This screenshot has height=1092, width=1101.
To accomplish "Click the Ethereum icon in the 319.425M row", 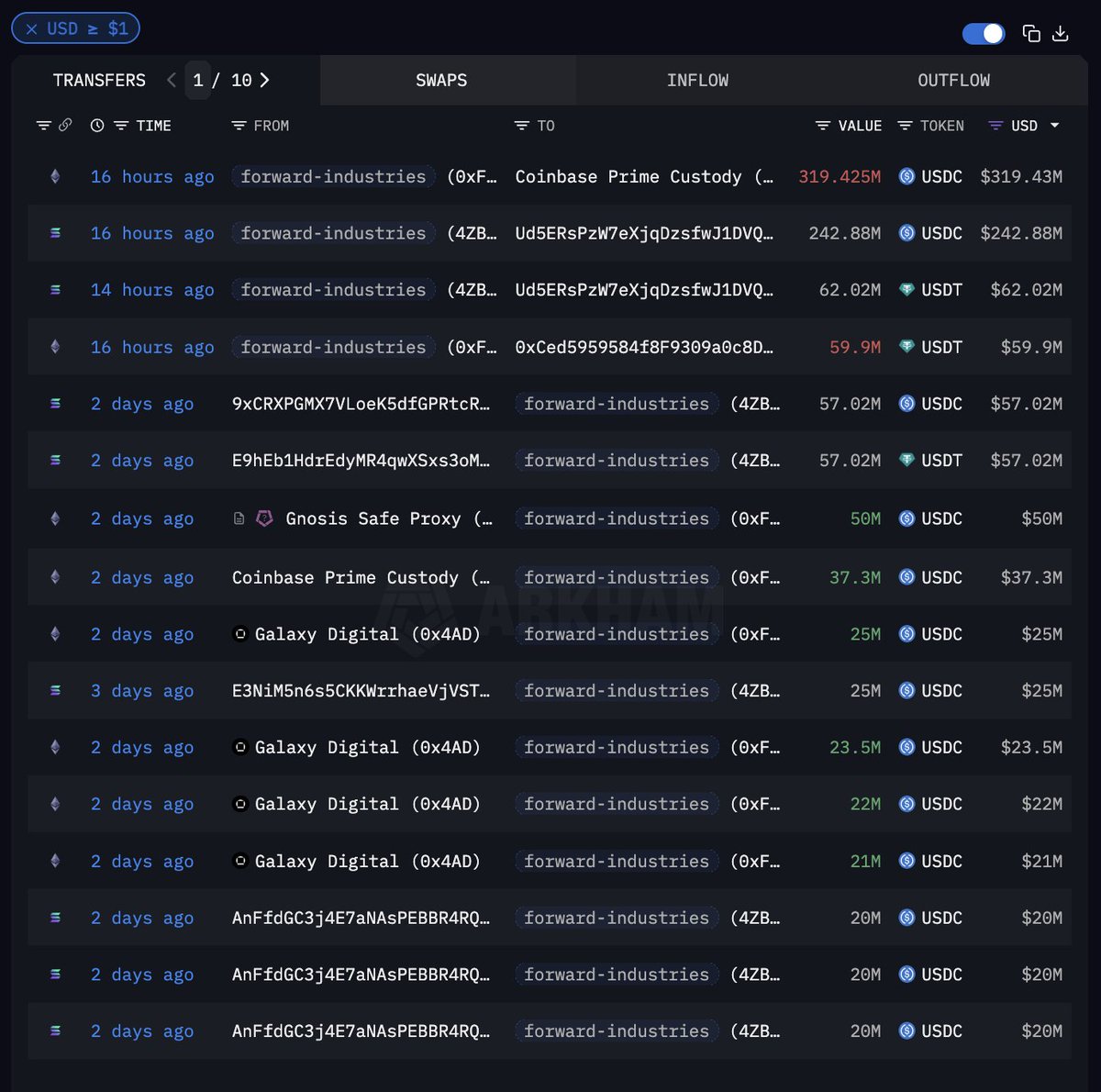I will pos(55,176).
